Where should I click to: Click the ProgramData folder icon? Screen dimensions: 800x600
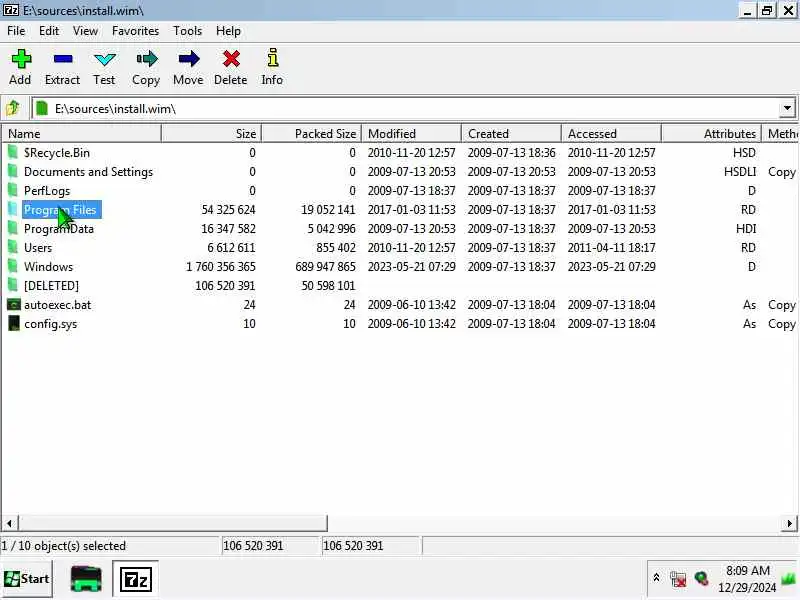pos(13,228)
